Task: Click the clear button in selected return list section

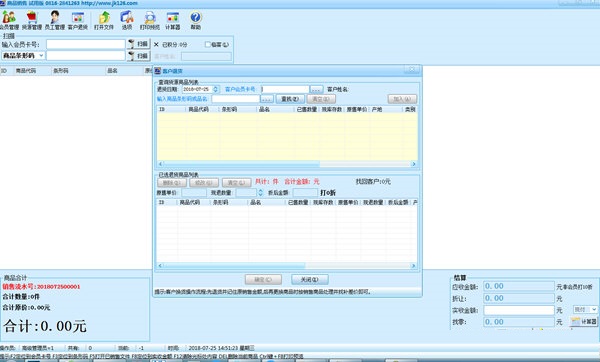Action: click(x=236, y=183)
